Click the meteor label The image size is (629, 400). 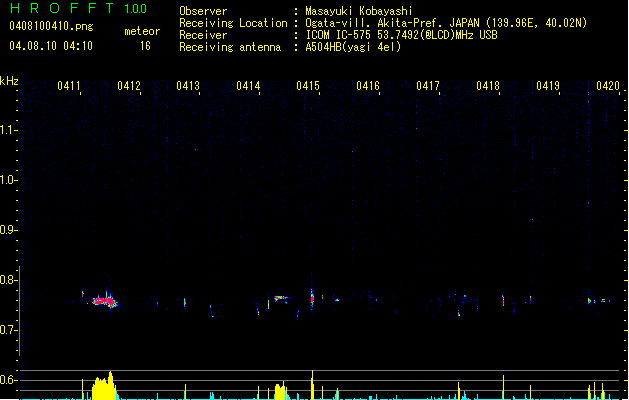pyautogui.click(x=142, y=31)
